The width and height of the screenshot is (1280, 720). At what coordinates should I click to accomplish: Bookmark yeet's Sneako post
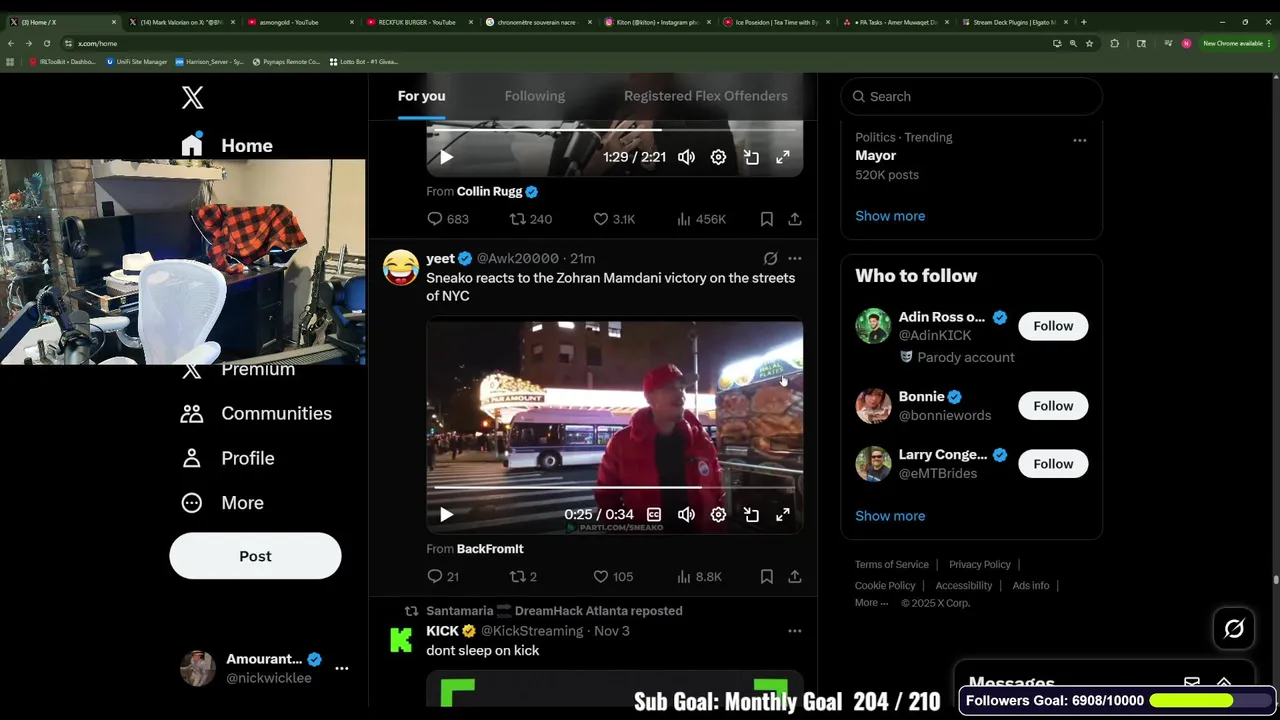coord(766,577)
